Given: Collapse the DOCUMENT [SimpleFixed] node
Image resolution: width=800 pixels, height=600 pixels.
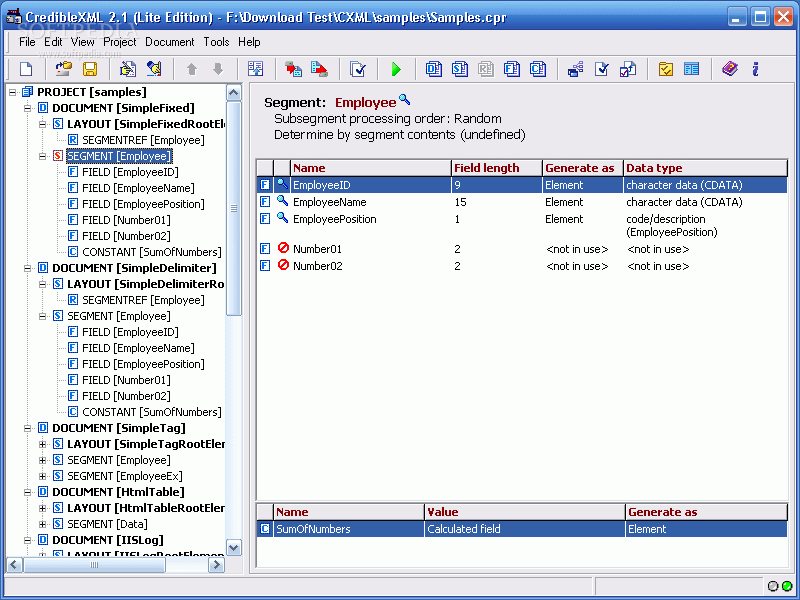Looking at the screenshot, I should 28,108.
